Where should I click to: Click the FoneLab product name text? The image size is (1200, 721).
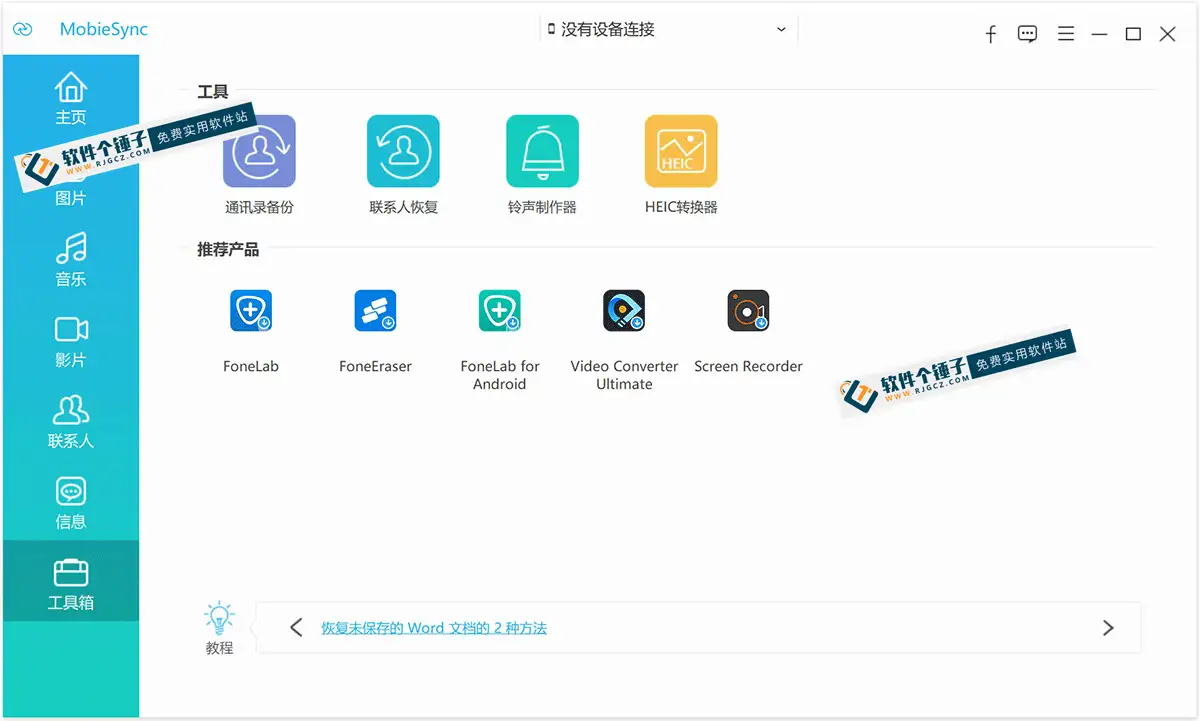tap(251, 366)
